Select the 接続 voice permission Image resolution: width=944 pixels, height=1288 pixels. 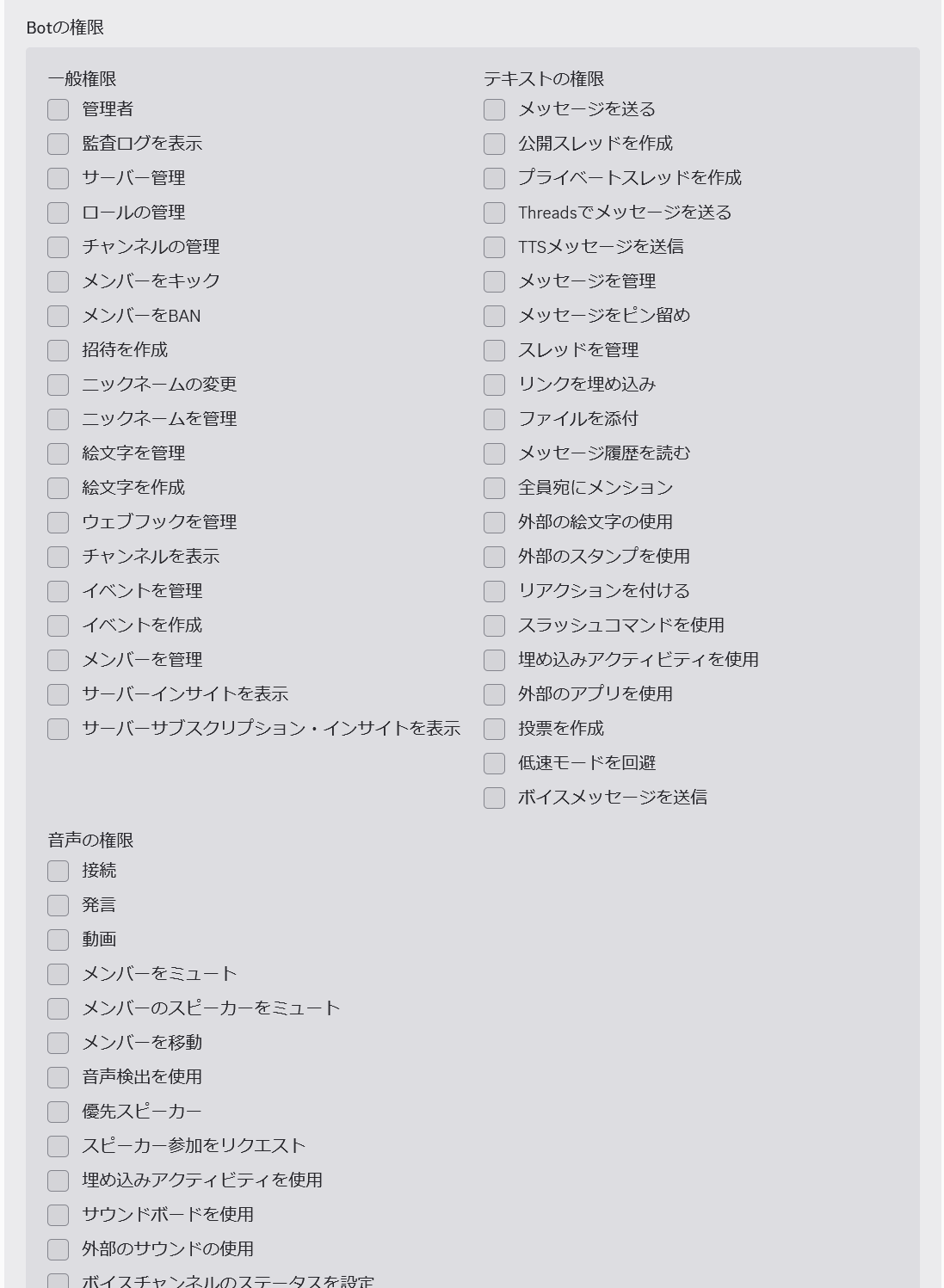(x=58, y=871)
